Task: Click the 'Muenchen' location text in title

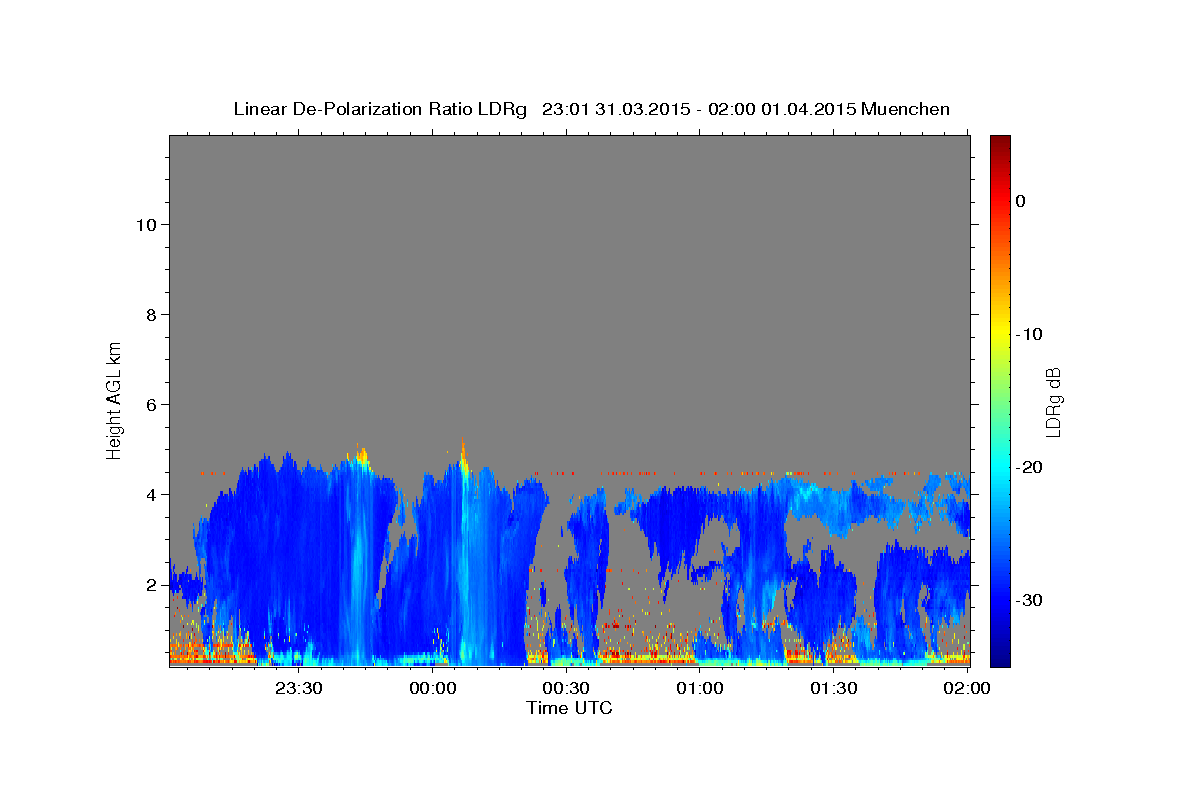Action: (x=906, y=109)
